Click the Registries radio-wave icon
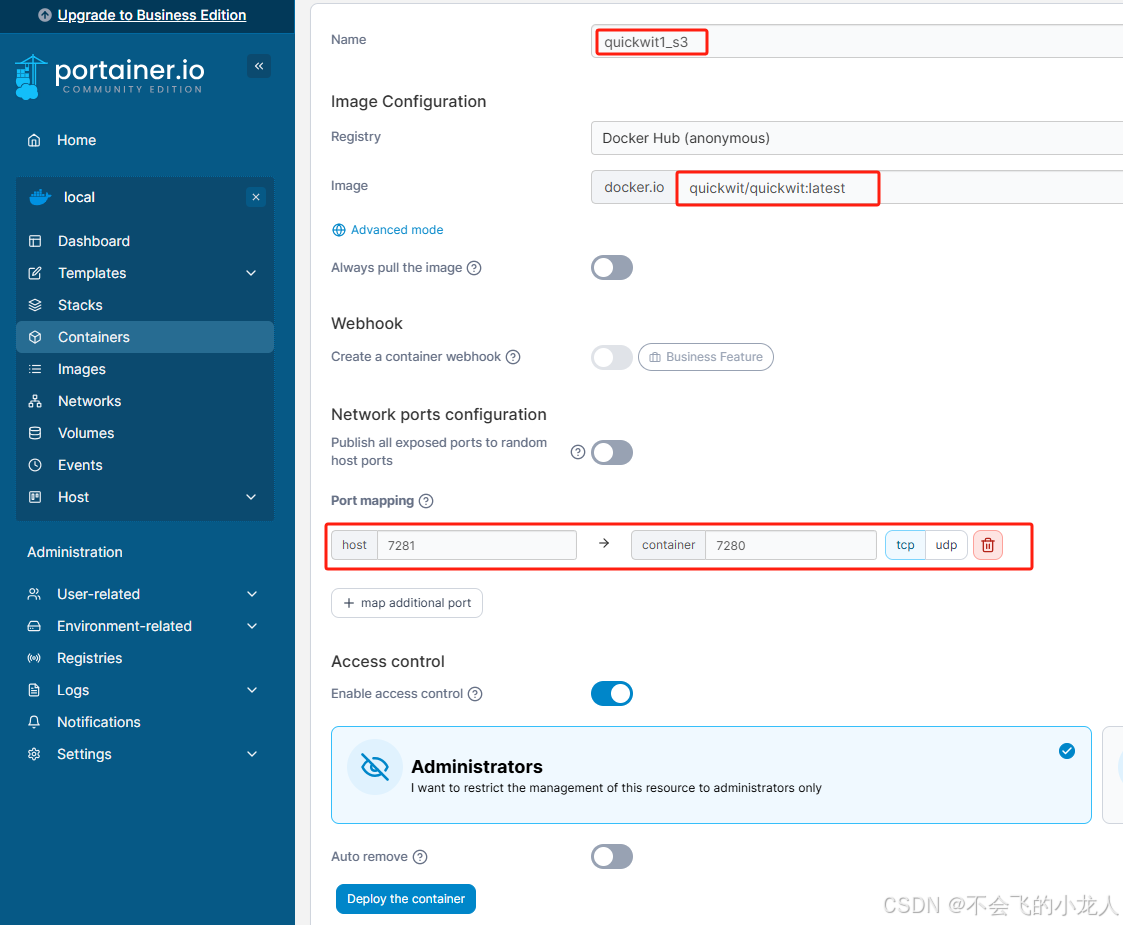This screenshot has width=1123, height=925. click(x=34, y=658)
